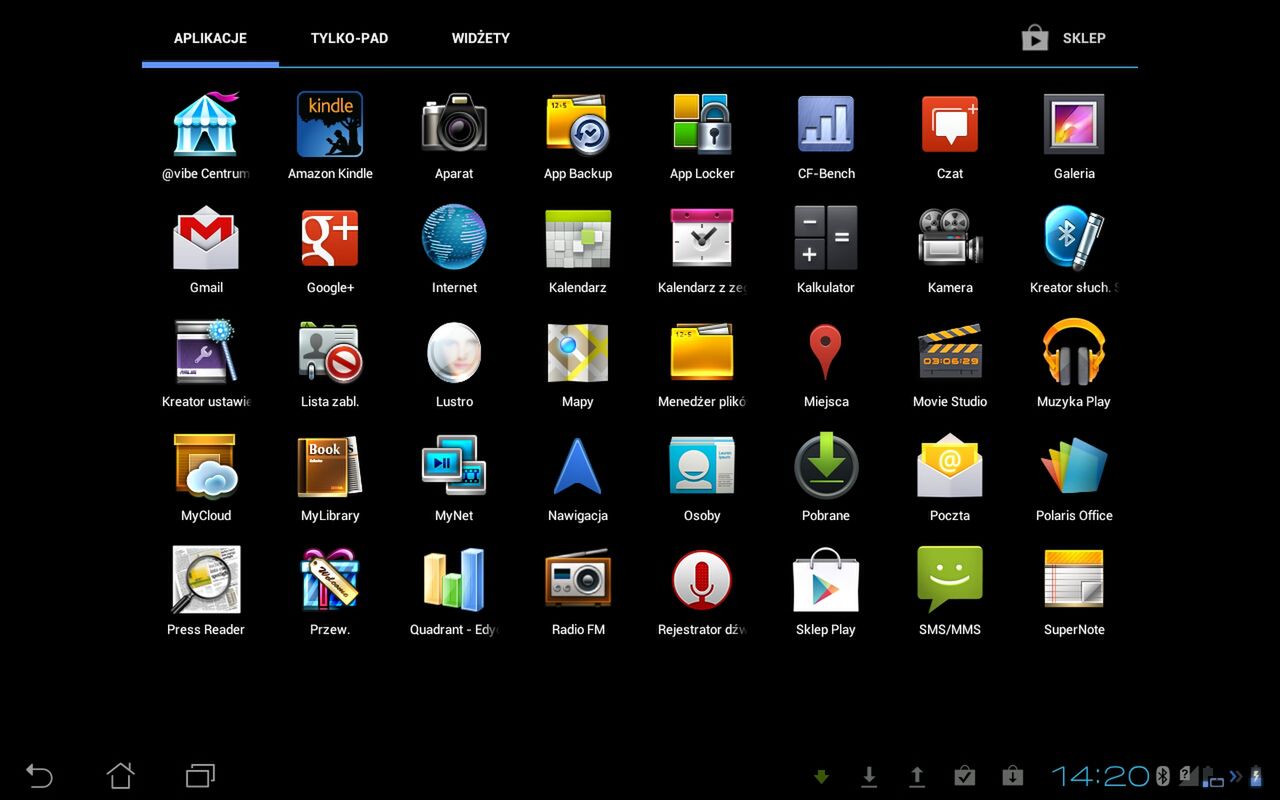Select the APLIKACJE tab
The image size is (1280, 800).
click(210, 38)
